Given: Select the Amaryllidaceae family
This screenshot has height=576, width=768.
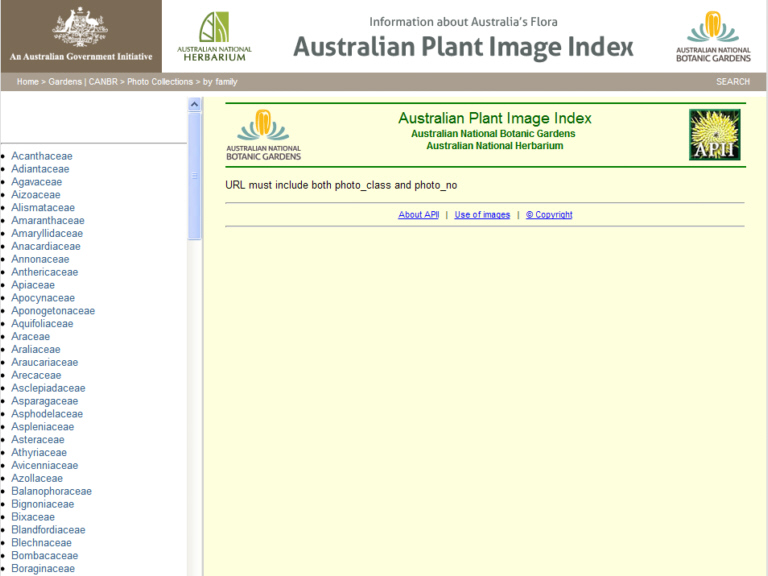Looking at the screenshot, I should [47, 233].
